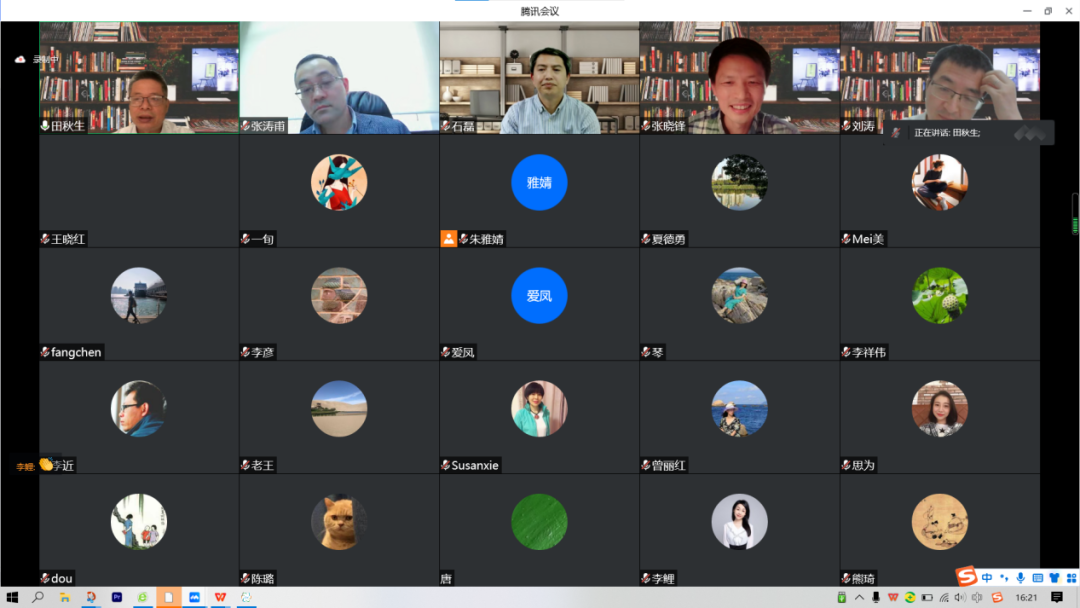Open Sogou skin shirt icon
This screenshot has height=608, width=1080.
tap(1053, 578)
